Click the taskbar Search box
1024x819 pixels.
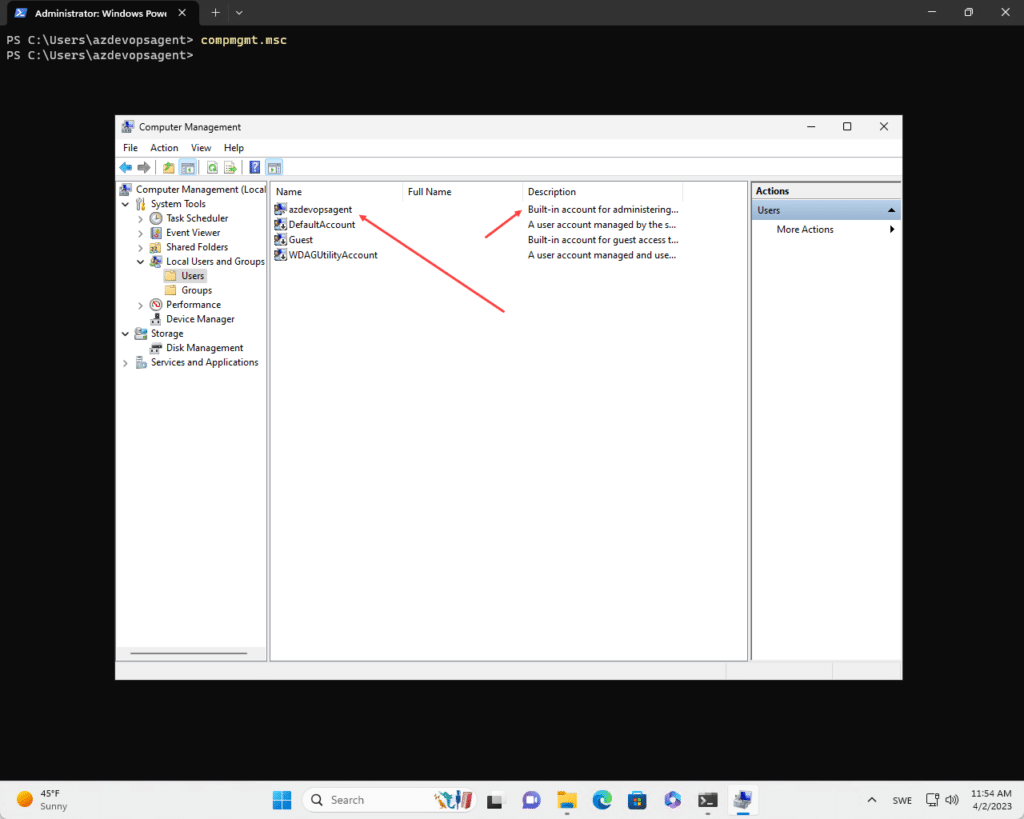coord(389,799)
